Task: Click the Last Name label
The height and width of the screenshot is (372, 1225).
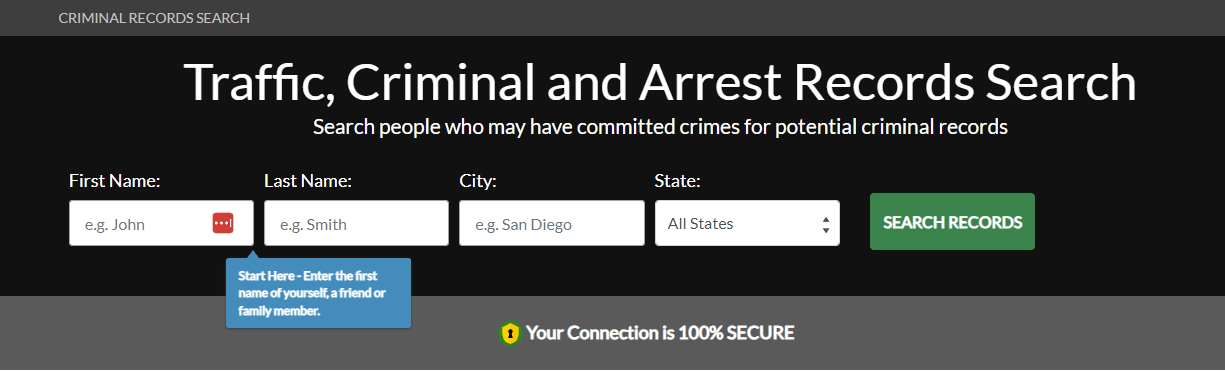Action: 308,181
